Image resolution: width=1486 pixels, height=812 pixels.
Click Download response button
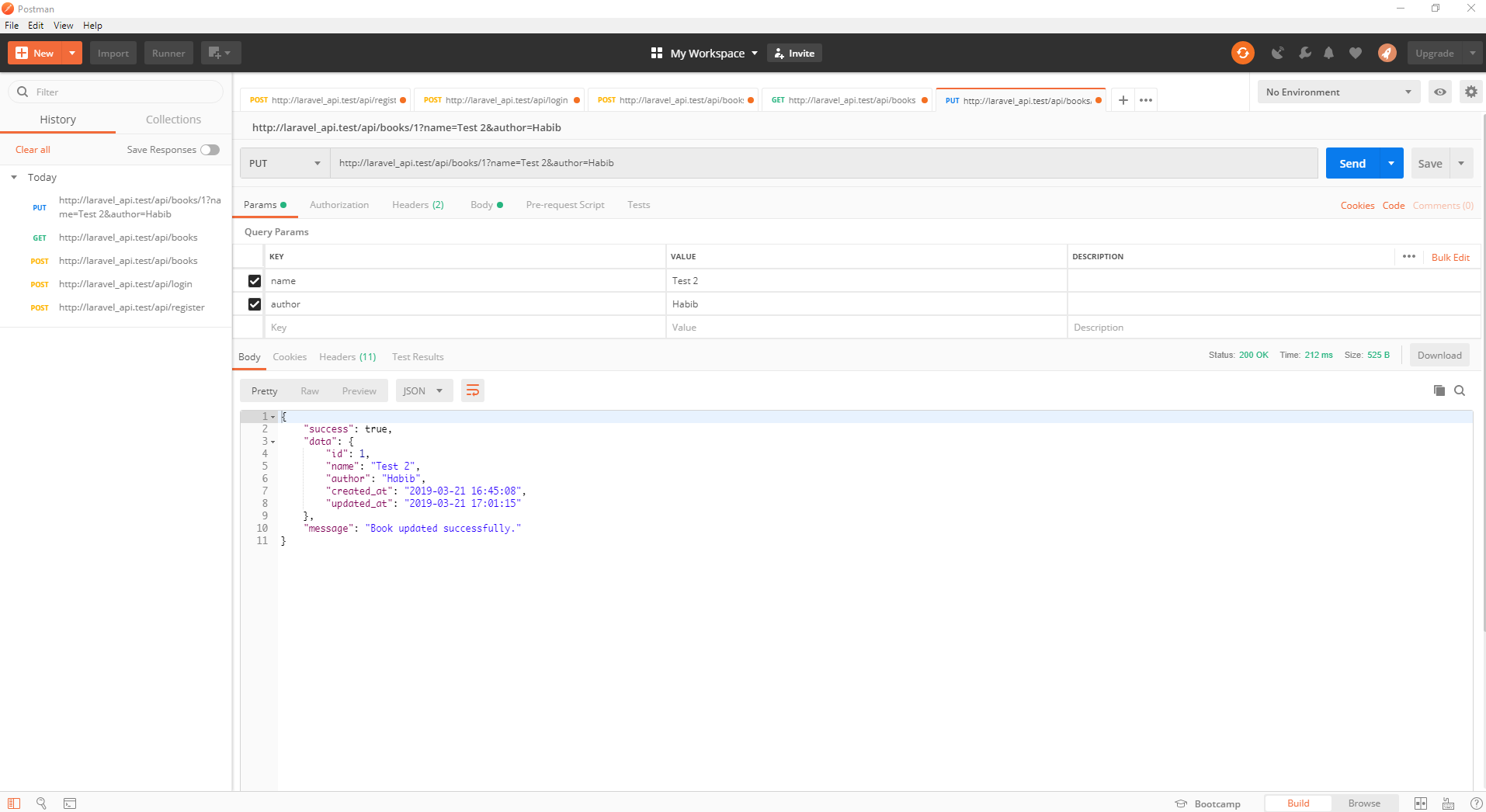click(1439, 355)
